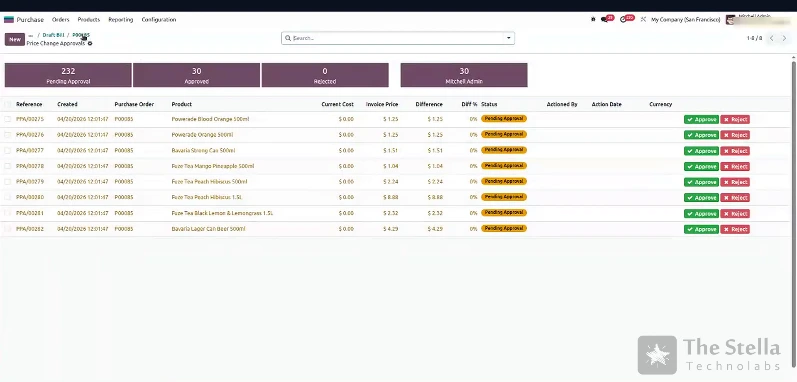Reject Bavaria Lager Can Beer 500ml row

pos(735,229)
